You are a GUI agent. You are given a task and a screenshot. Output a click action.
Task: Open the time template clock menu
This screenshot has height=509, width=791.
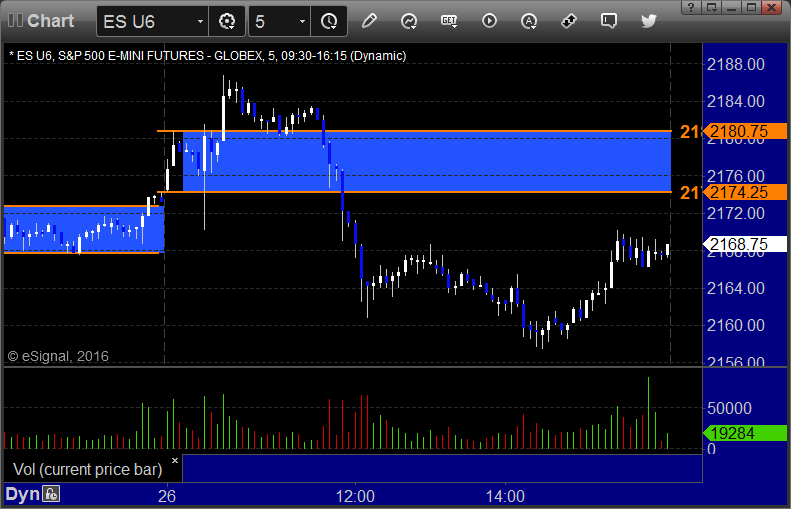pyautogui.click(x=329, y=21)
